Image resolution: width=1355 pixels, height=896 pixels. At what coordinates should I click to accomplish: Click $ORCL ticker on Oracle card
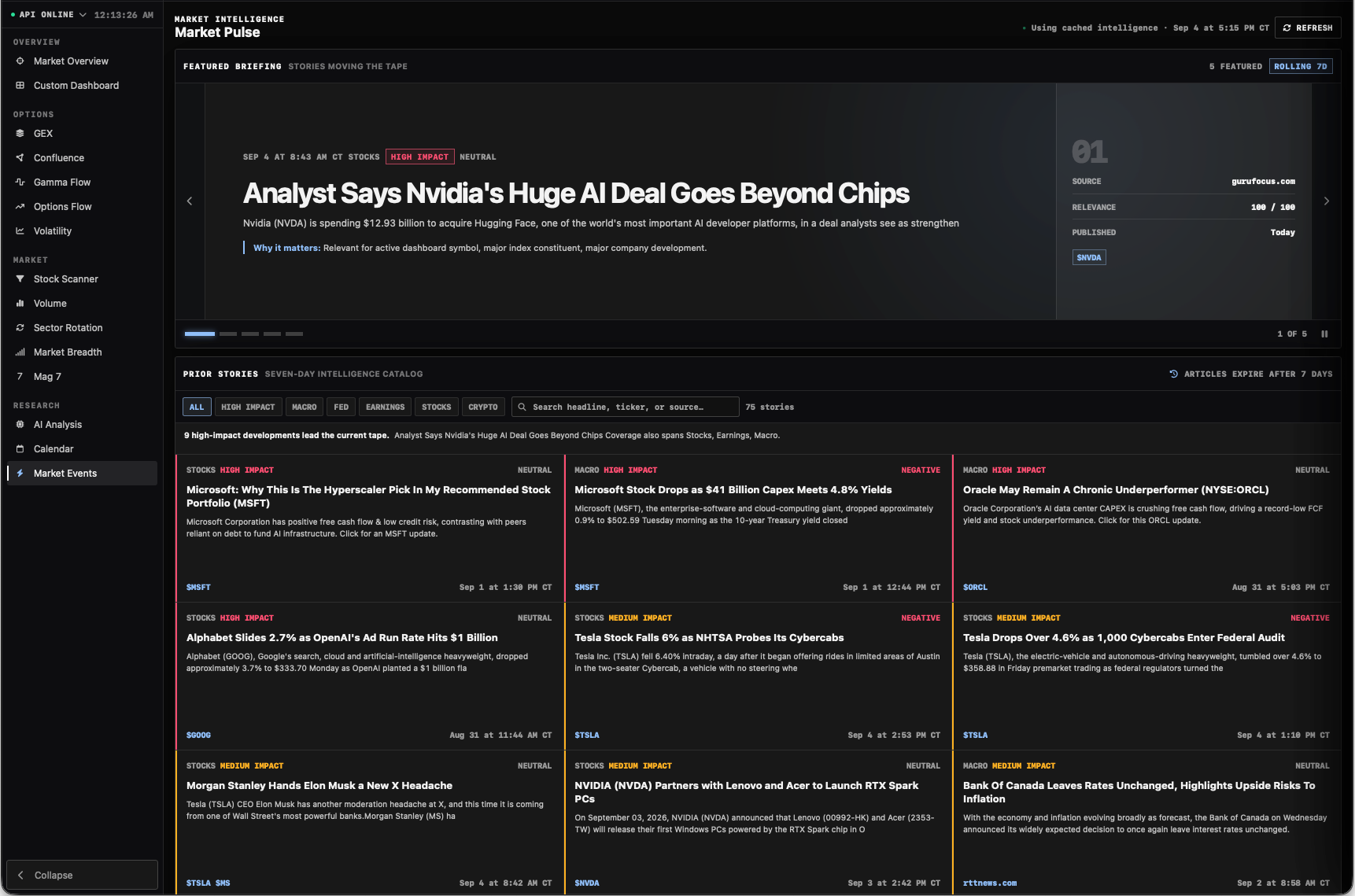point(975,588)
